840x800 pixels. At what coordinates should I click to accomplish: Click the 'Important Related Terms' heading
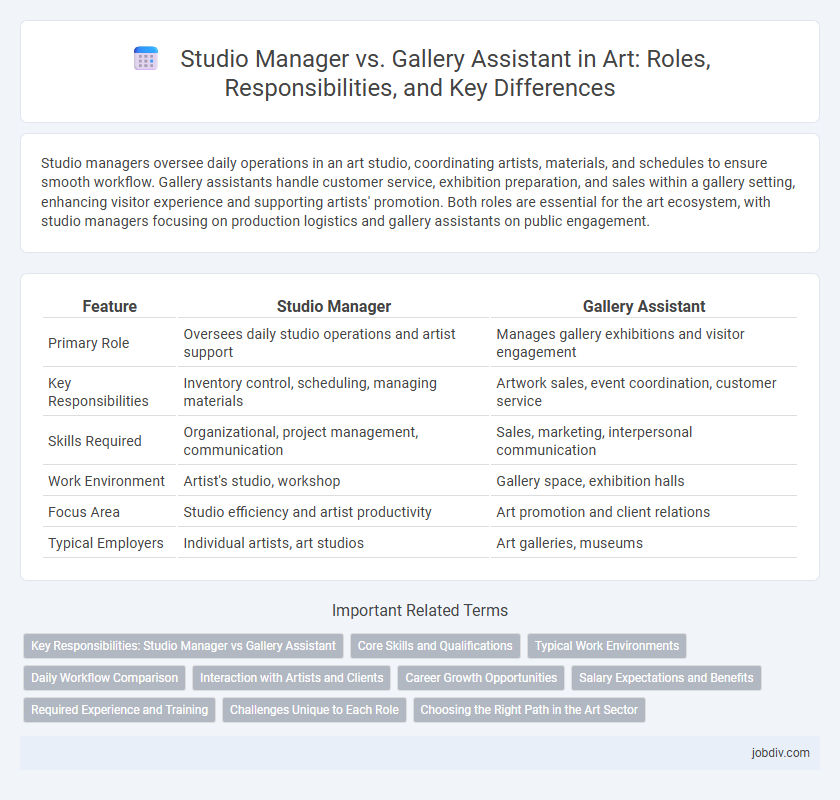(420, 610)
